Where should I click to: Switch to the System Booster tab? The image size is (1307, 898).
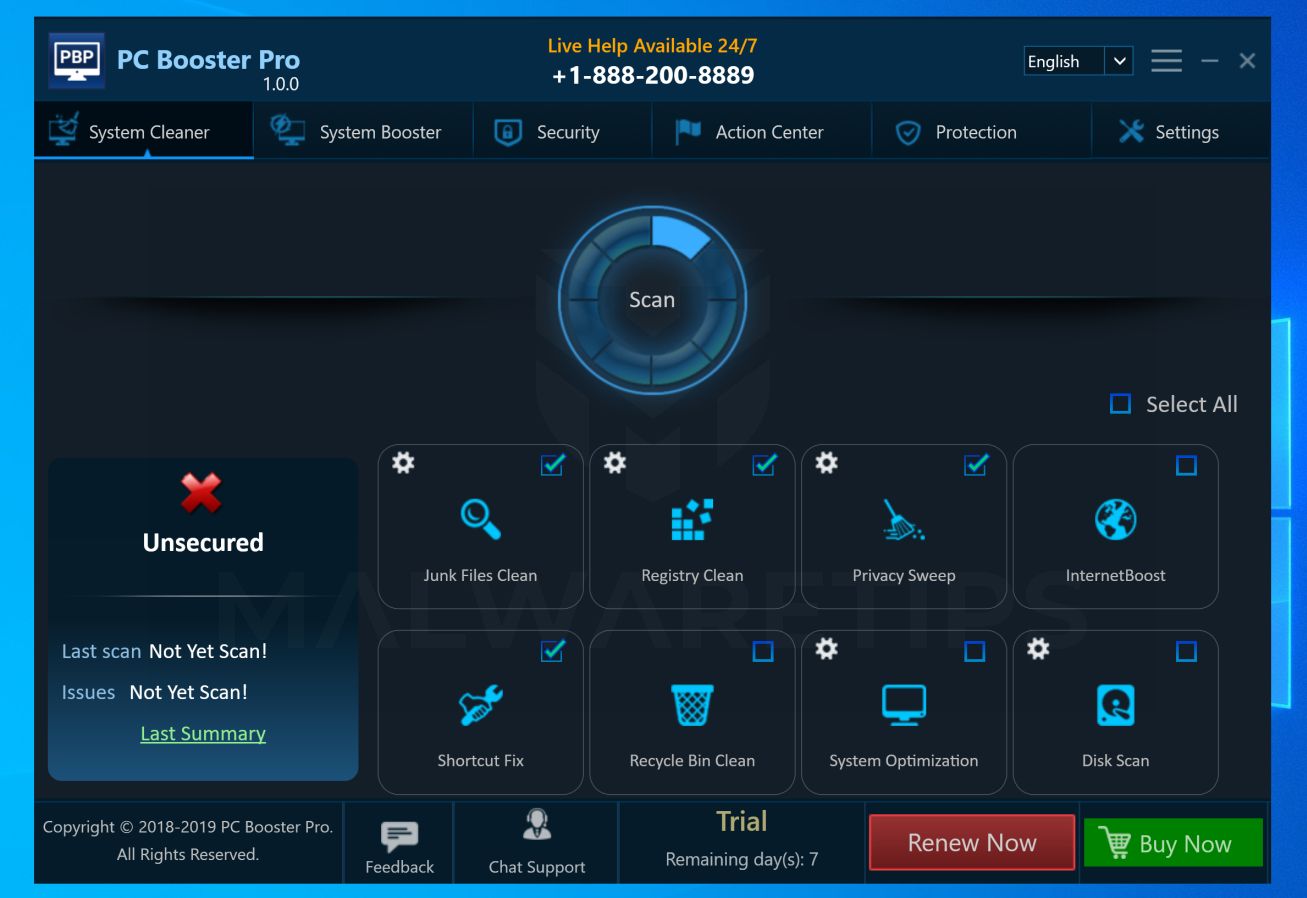(x=364, y=131)
